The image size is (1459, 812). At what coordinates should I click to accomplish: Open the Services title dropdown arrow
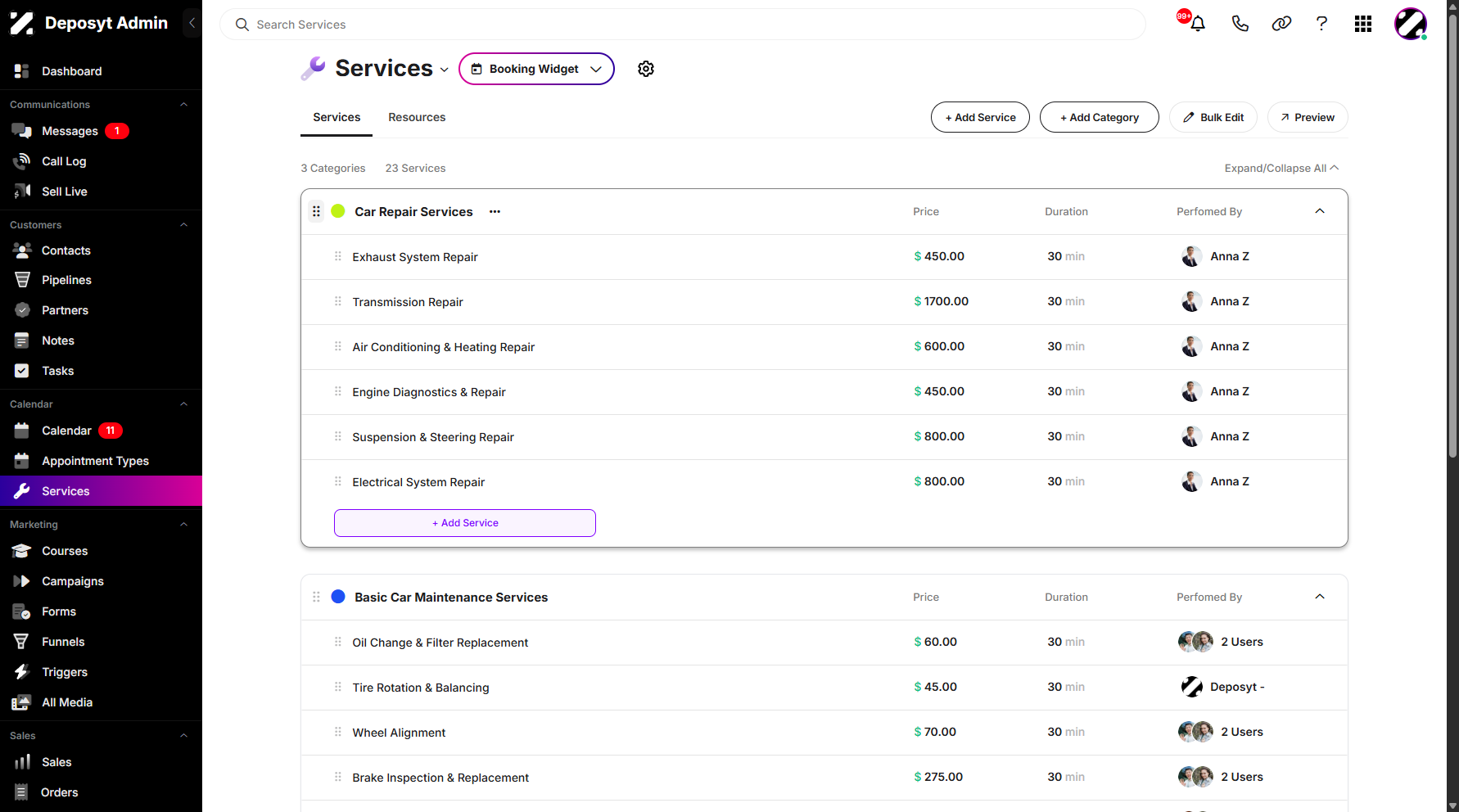point(444,70)
